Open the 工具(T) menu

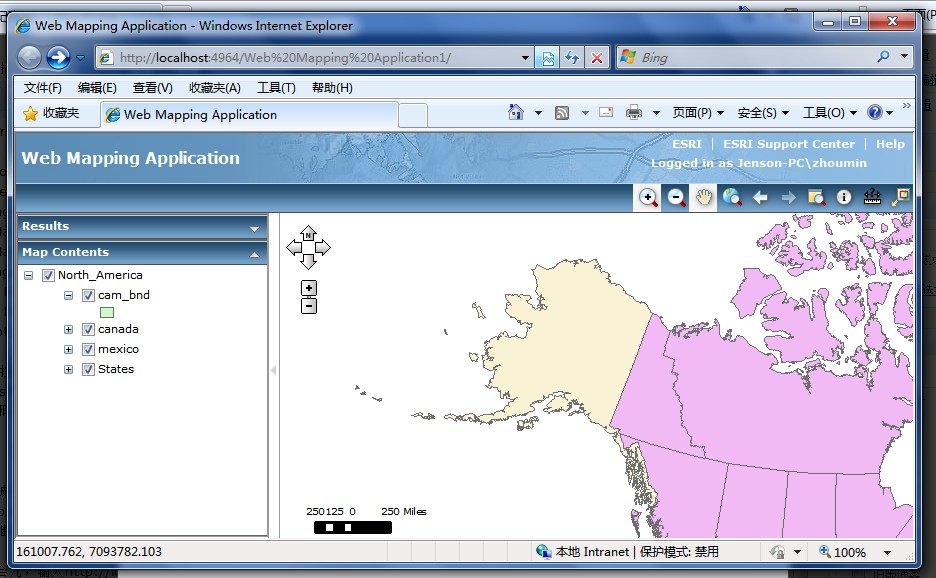point(276,88)
